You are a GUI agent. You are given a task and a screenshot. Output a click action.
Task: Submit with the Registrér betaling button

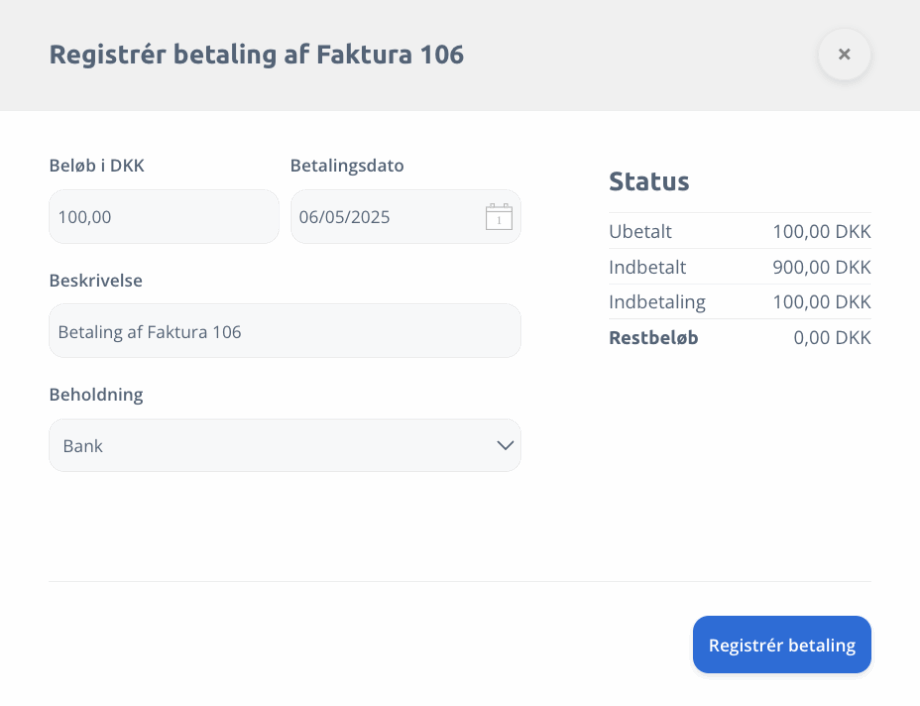(782, 644)
